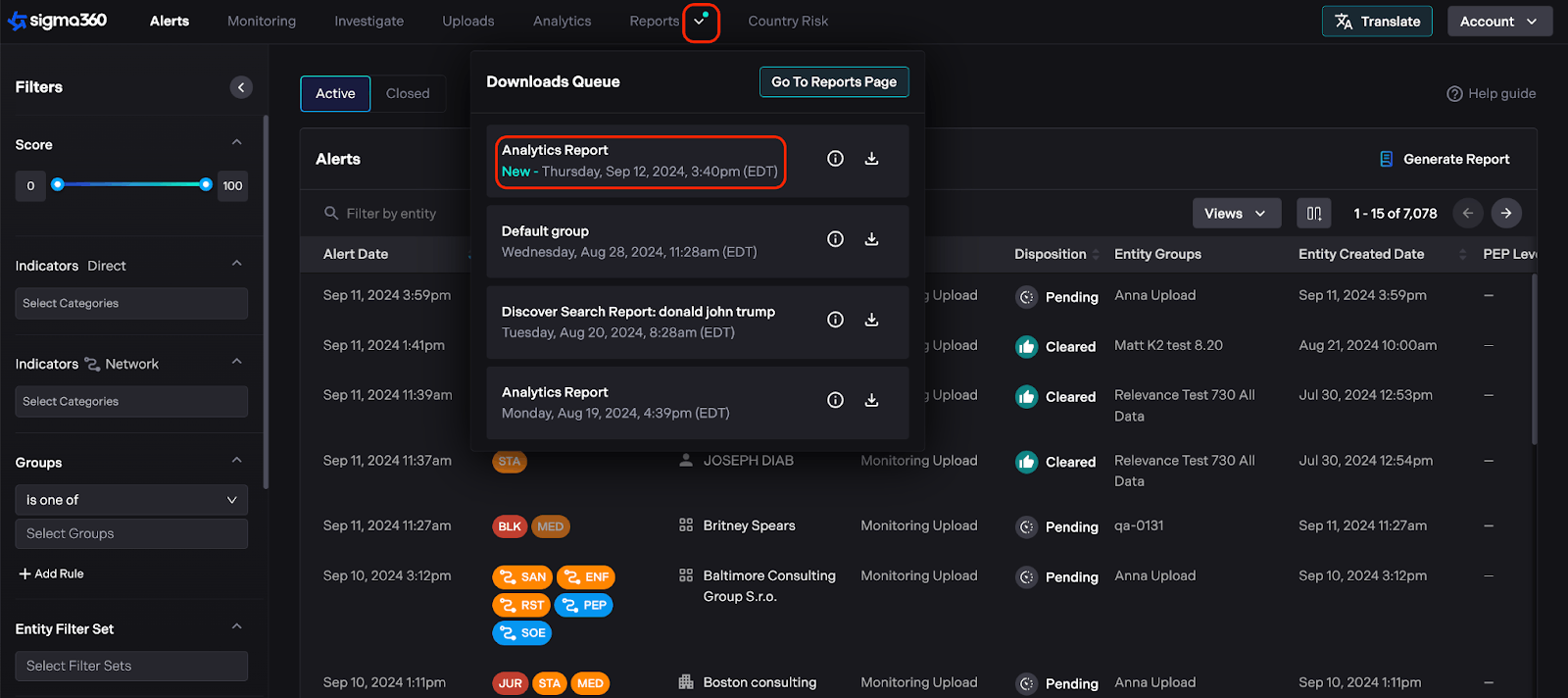The width and height of the screenshot is (1568, 698).
Task: Click the Generate Report button
Action: coord(1445,160)
